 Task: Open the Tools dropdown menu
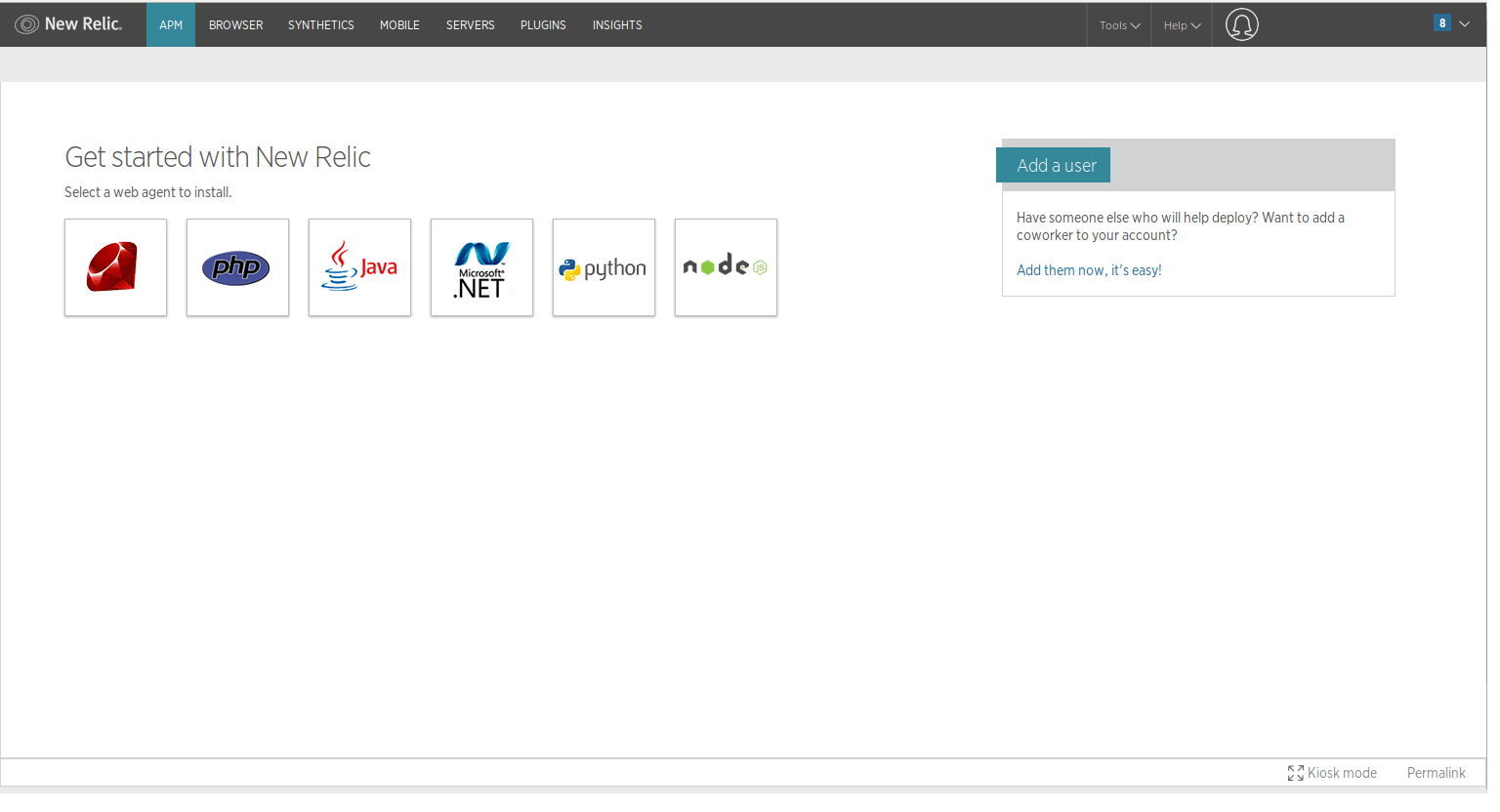[1119, 25]
